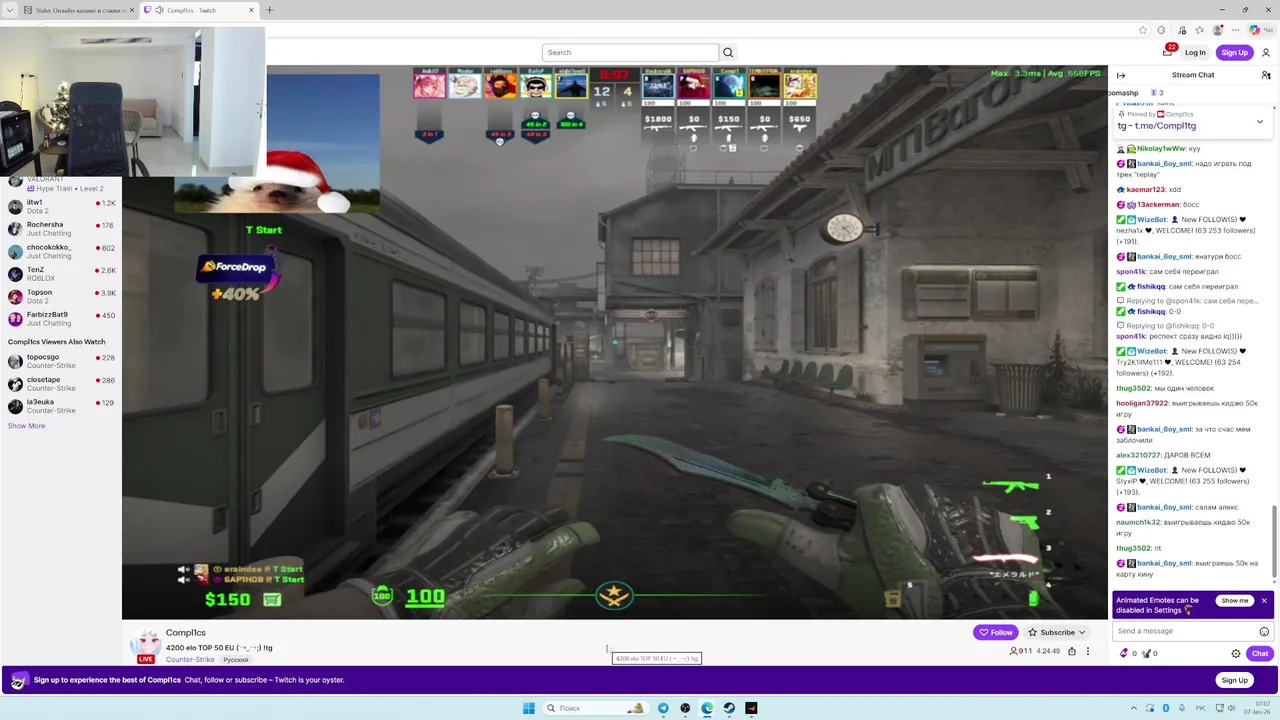1280x720 pixels.
Task: Click the top bar Sign Up button
Action: click(x=1234, y=52)
